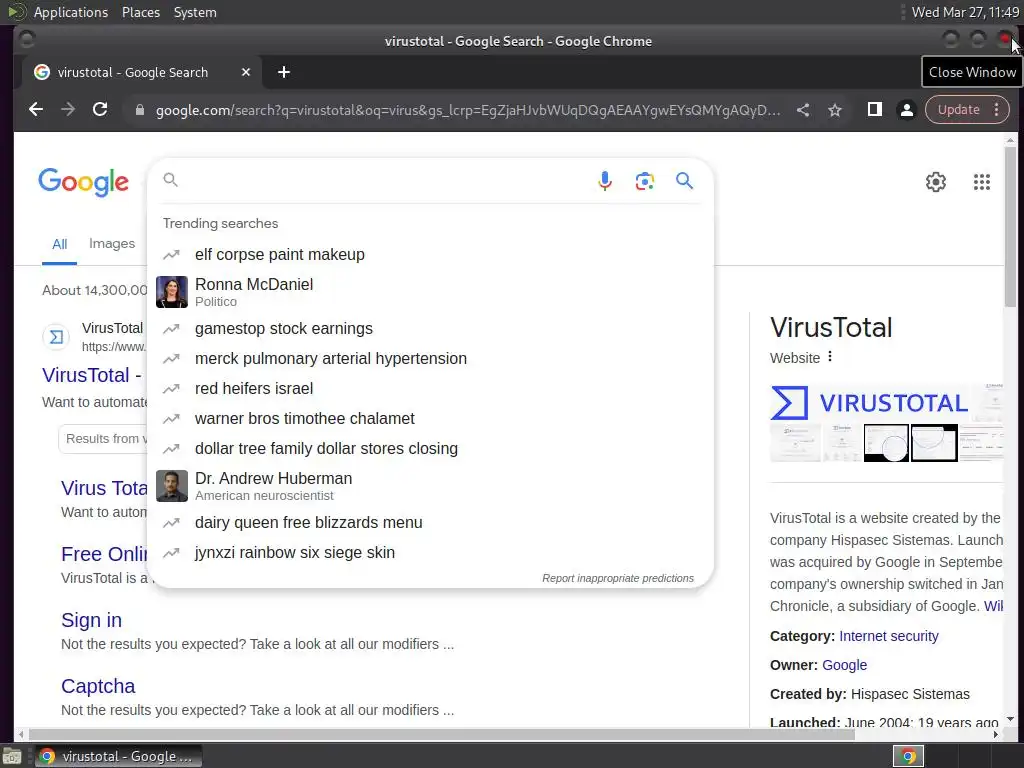Screen dimensions: 1024x768
Task: Switch to the Images results tab
Action: [x=112, y=244]
